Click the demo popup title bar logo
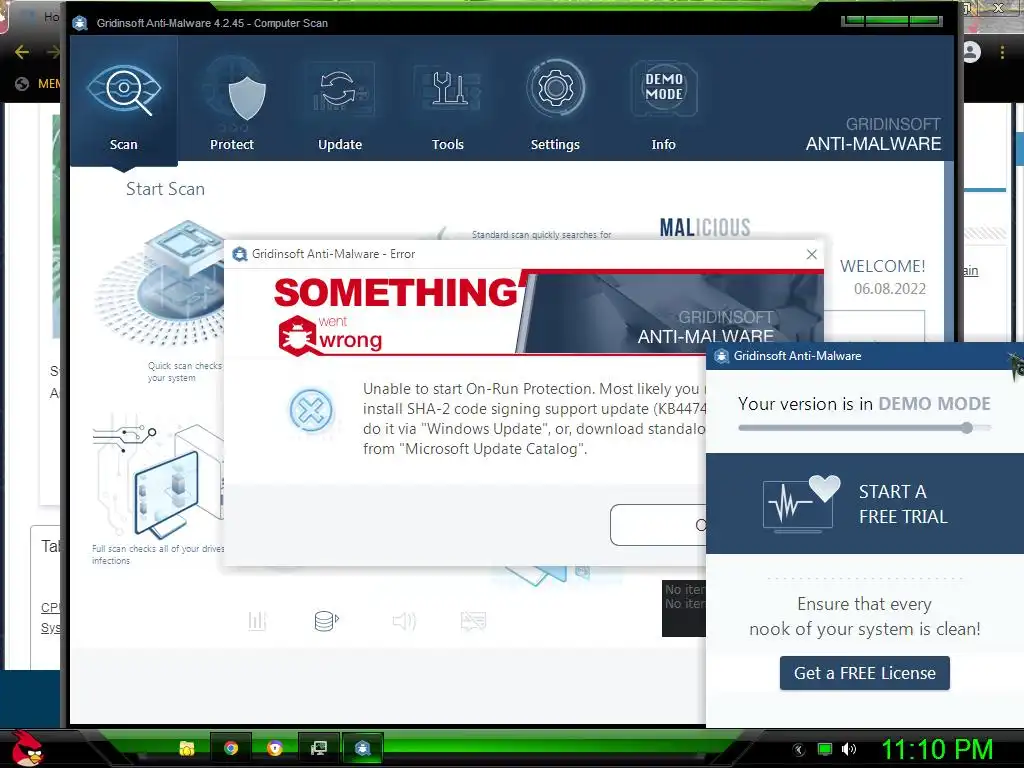The image size is (1024, 768). click(x=722, y=356)
